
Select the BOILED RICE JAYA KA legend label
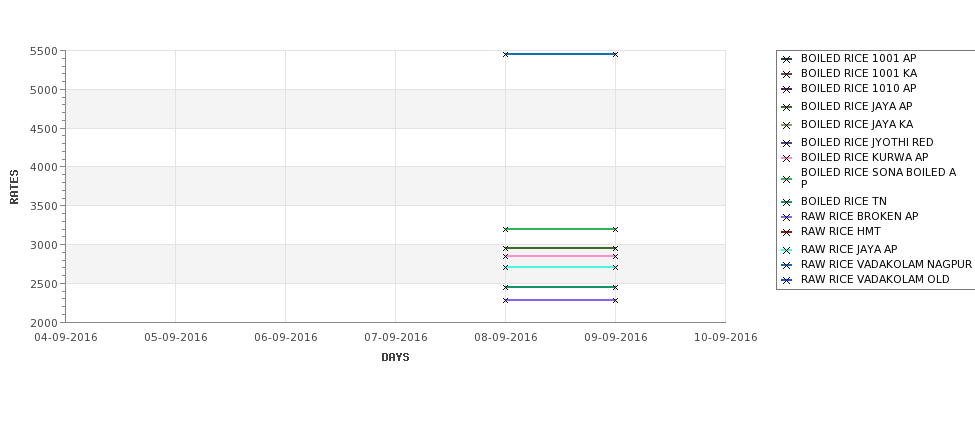(857, 124)
